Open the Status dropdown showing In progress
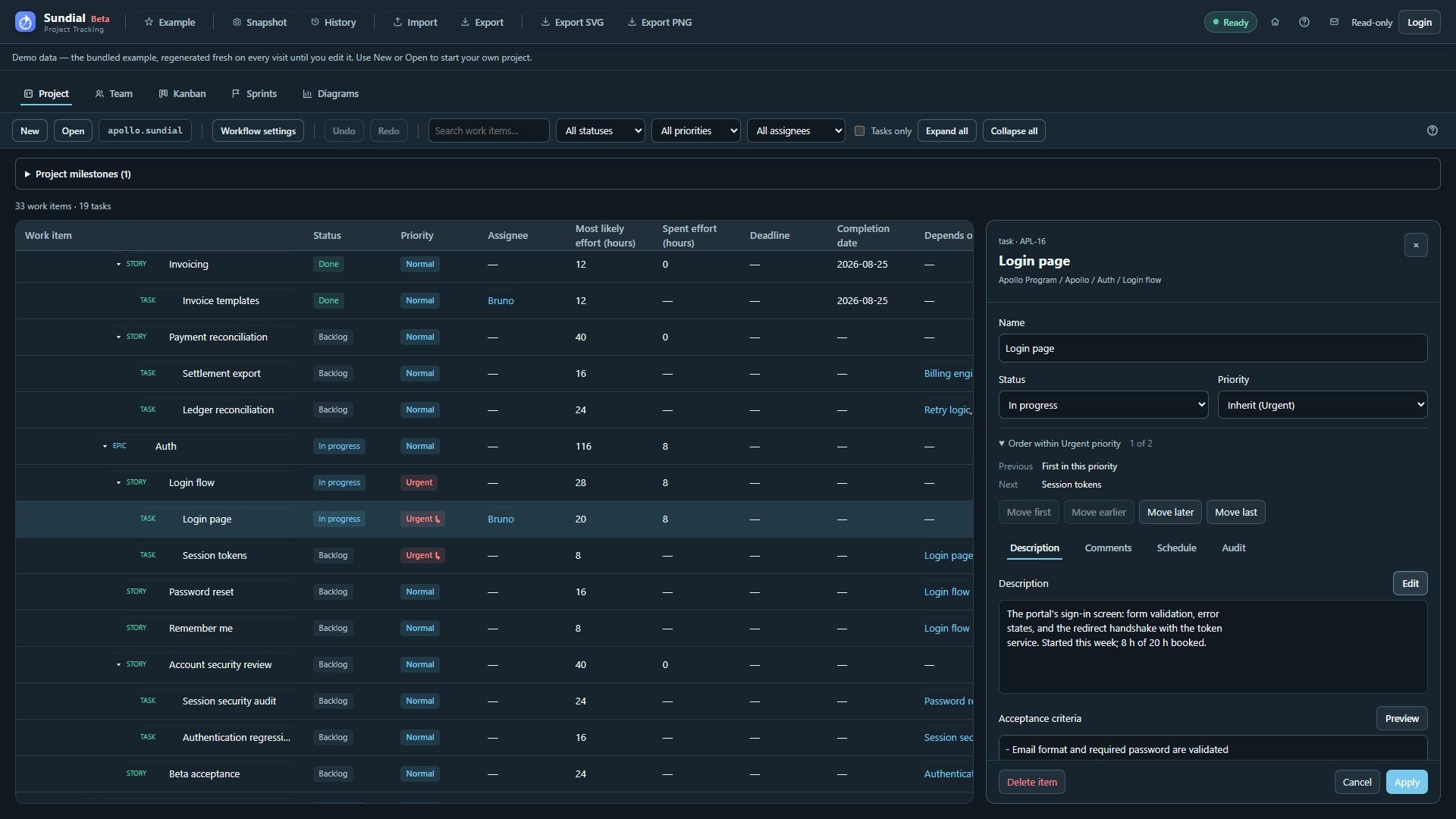This screenshot has width=1456, height=819. click(1103, 405)
